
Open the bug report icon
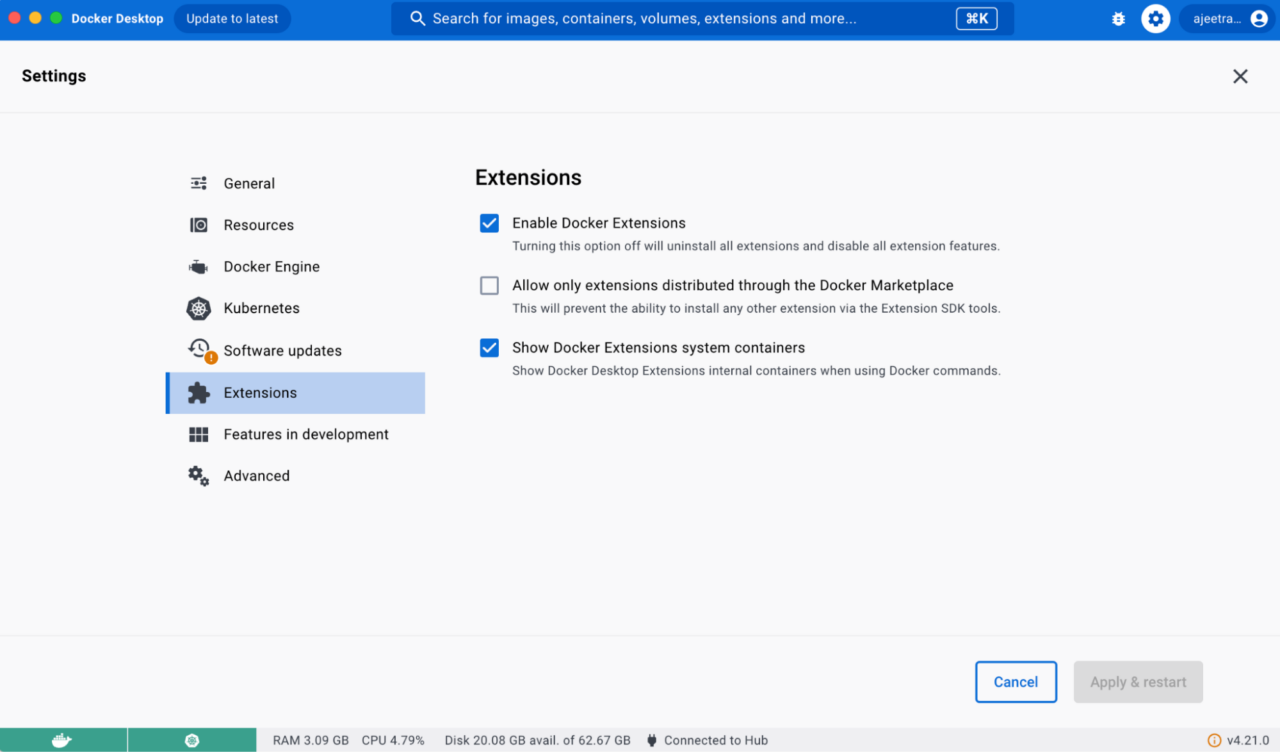(1118, 18)
